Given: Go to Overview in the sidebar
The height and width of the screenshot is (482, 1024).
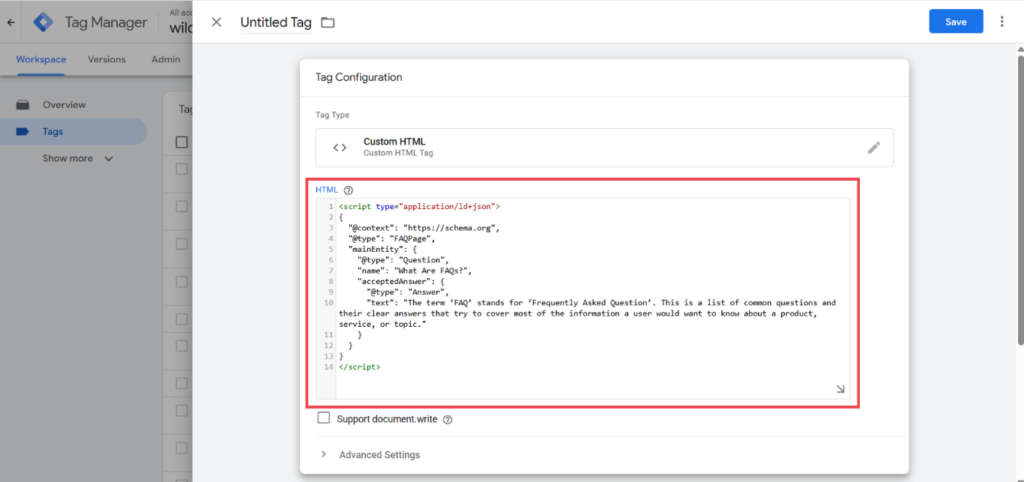Looking at the screenshot, I should click(x=64, y=104).
